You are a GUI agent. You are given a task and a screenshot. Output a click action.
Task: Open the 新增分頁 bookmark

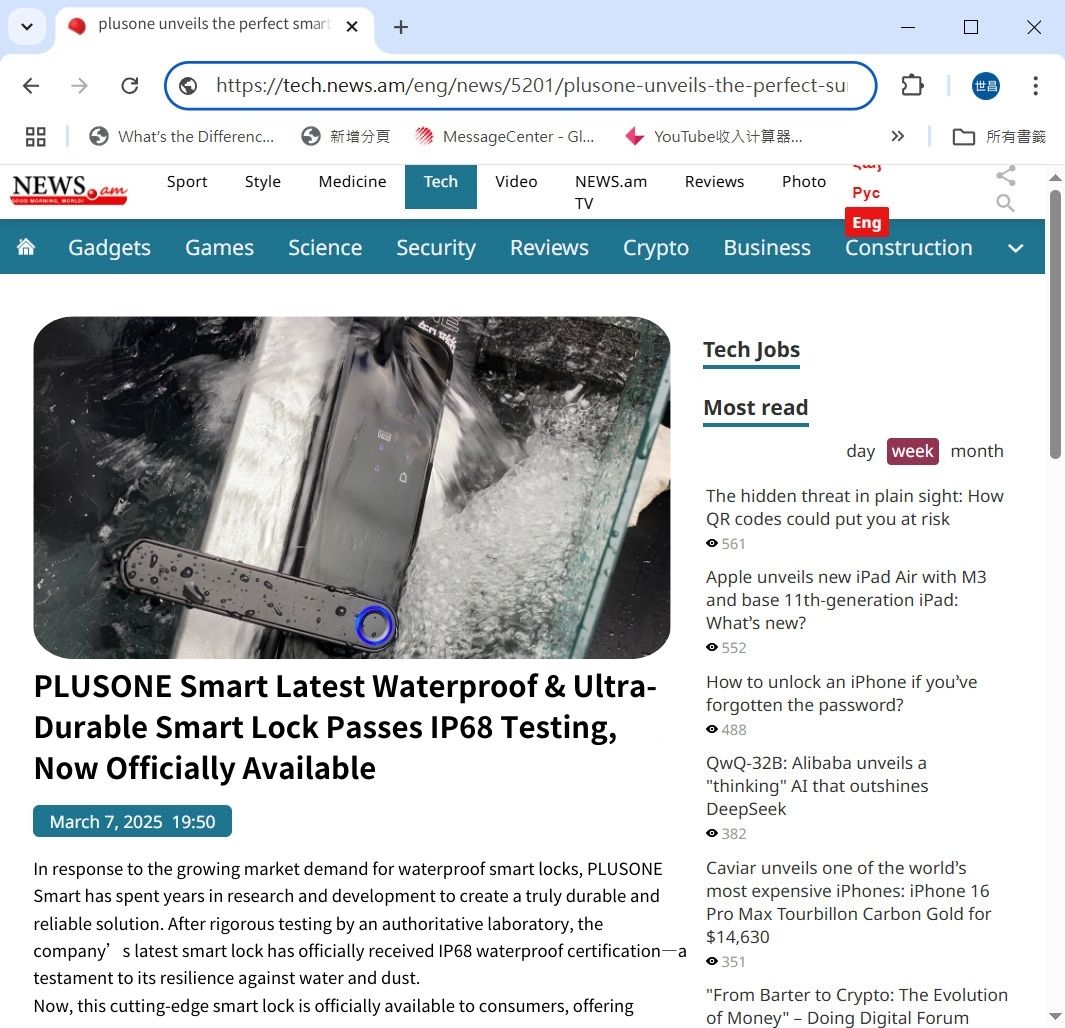pyautogui.click(x=346, y=136)
